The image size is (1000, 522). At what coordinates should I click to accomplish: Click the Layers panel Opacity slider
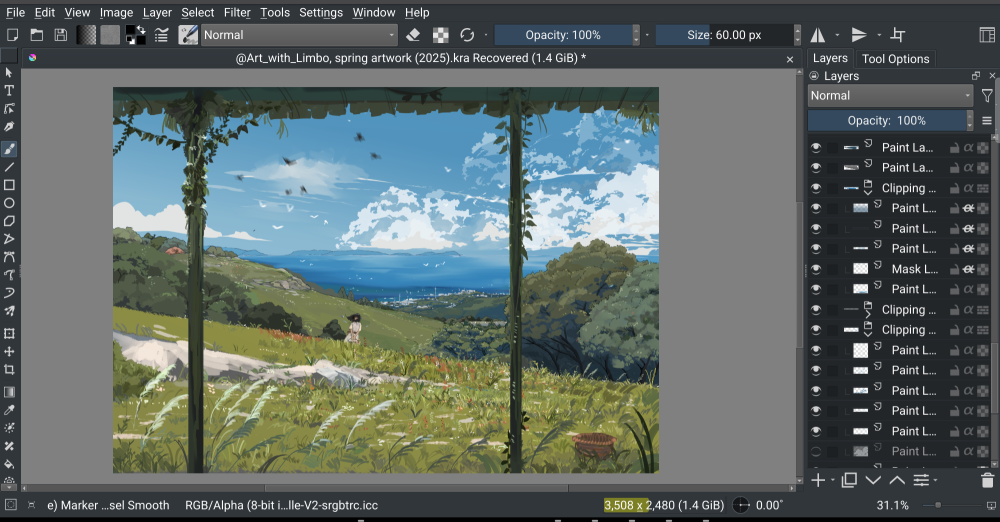886,121
